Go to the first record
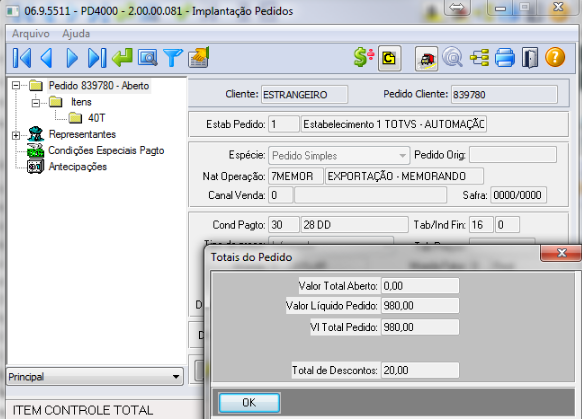Viewport: 582px width, 419px height. coord(22,58)
